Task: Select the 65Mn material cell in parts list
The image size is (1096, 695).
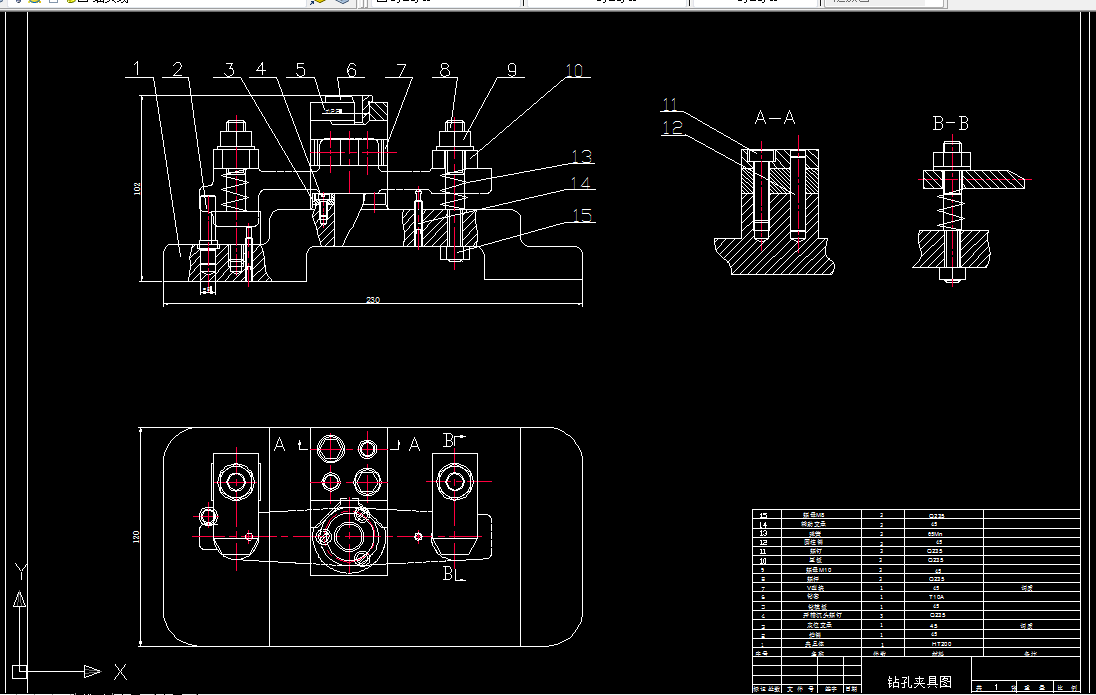Action: (935, 533)
